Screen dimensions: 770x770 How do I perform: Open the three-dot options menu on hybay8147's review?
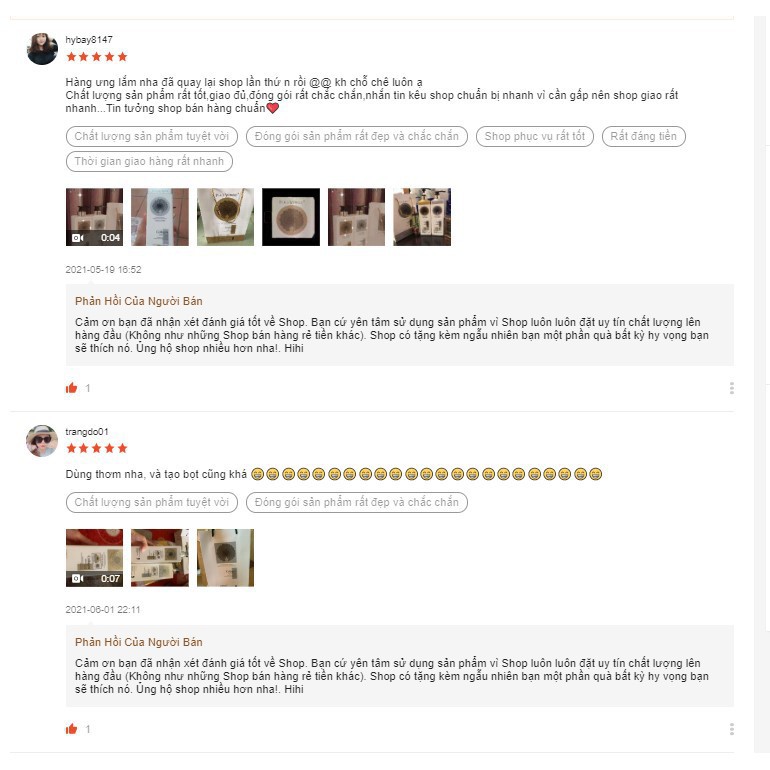732,388
